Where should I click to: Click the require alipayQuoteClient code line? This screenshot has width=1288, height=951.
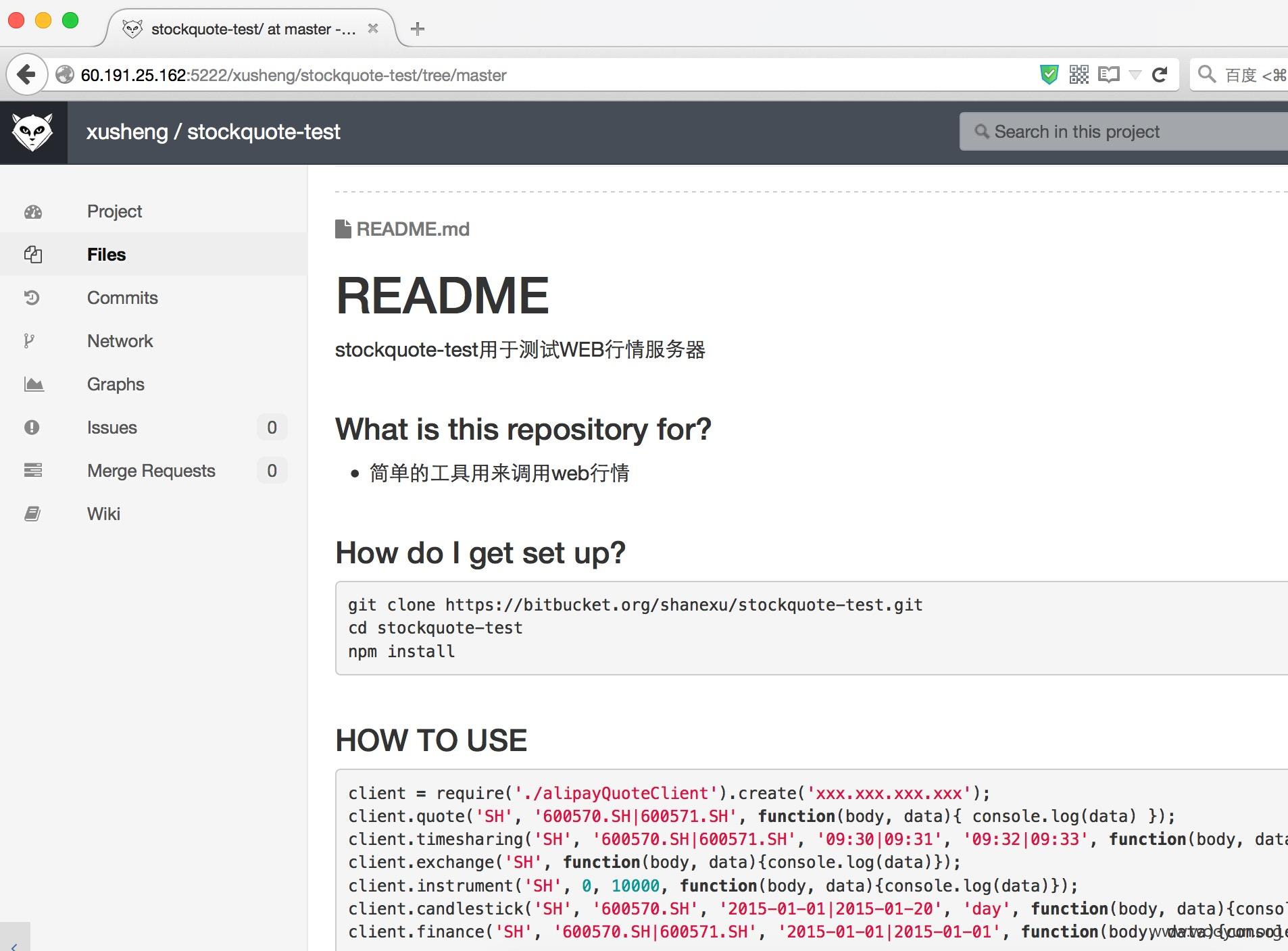[x=669, y=794]
